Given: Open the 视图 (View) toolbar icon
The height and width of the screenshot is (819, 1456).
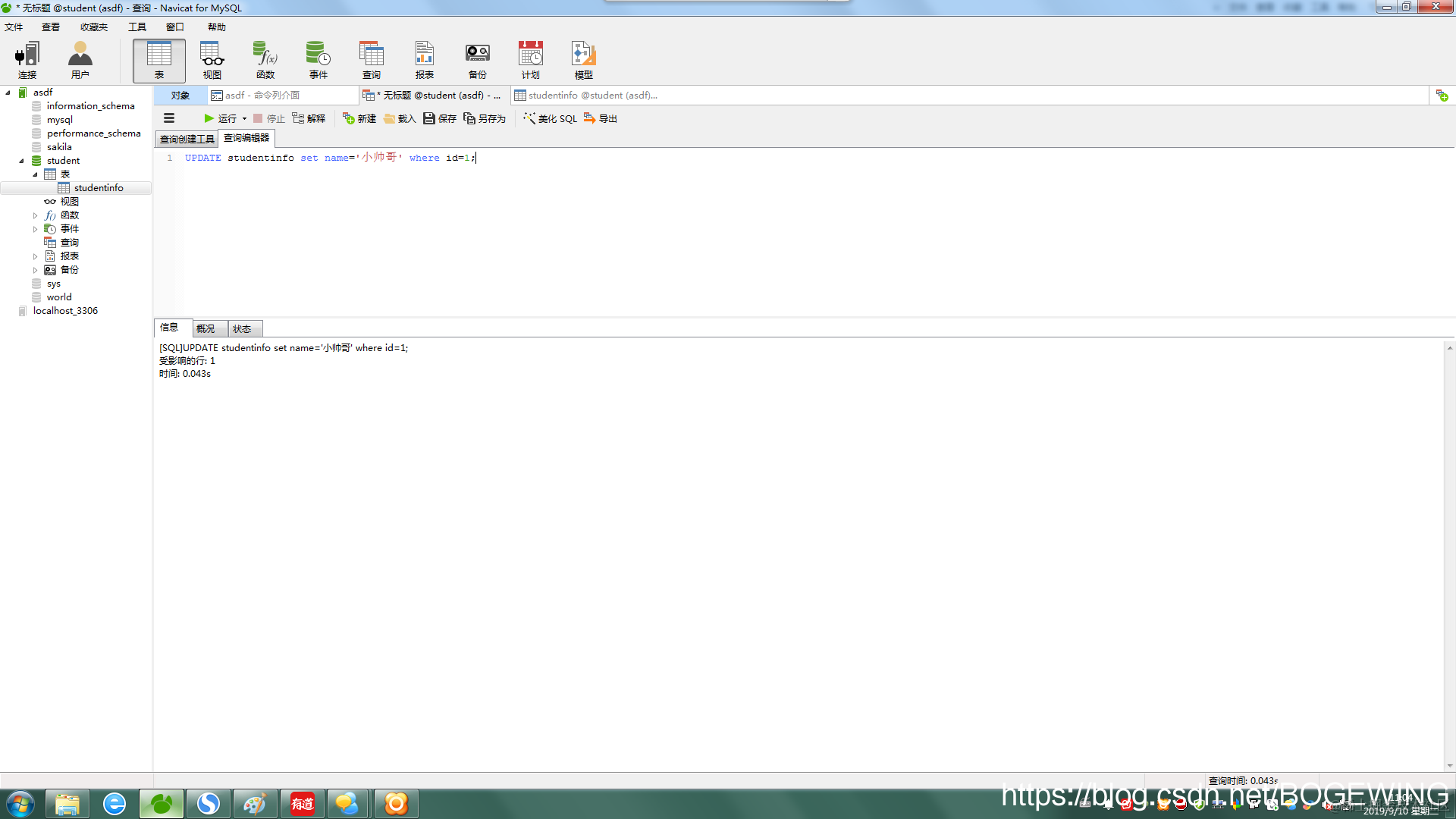Looking at the screenshot, I should point(212,60).
